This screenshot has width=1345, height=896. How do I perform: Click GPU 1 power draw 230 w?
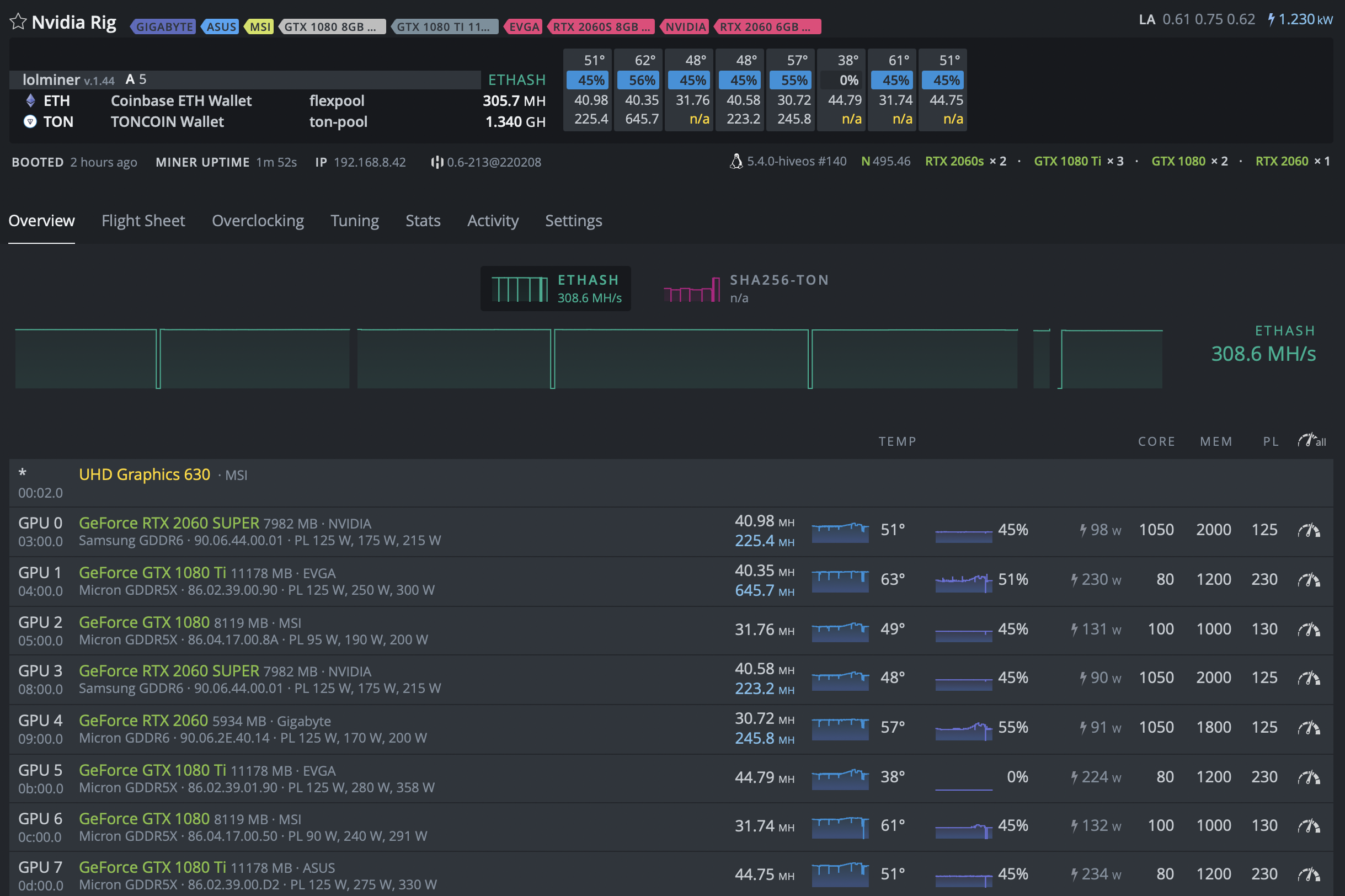click(1095, 580)
